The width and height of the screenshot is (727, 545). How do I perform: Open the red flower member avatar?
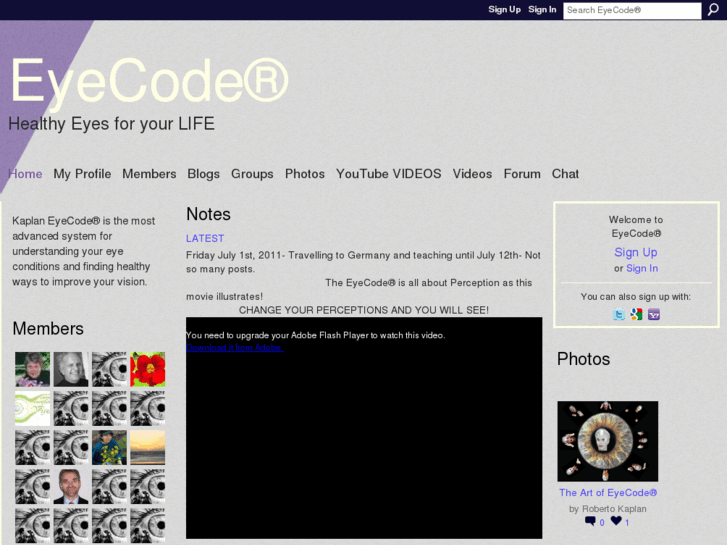(147, 369)
